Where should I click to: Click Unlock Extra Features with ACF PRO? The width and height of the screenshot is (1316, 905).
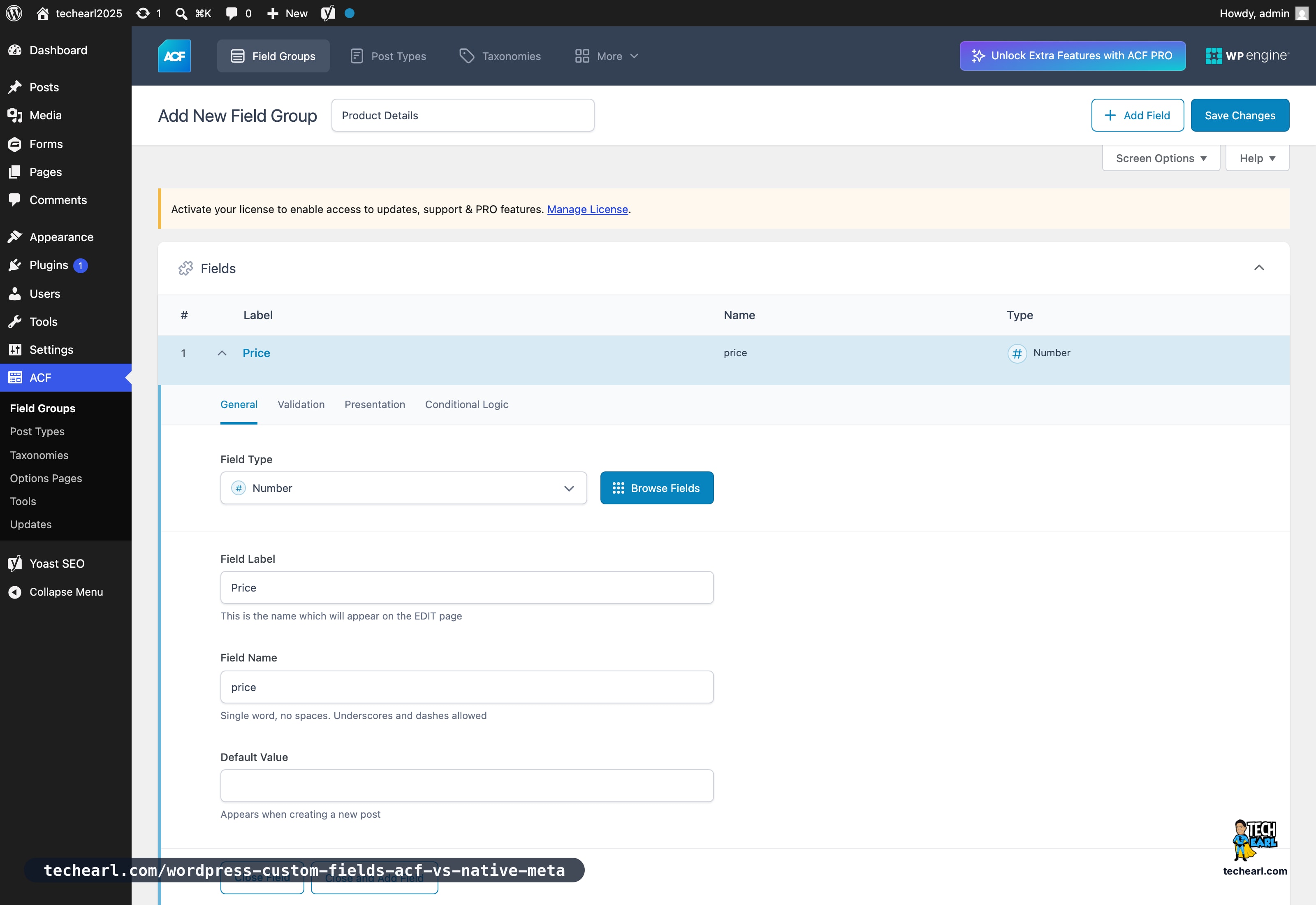coord(1072,56)
